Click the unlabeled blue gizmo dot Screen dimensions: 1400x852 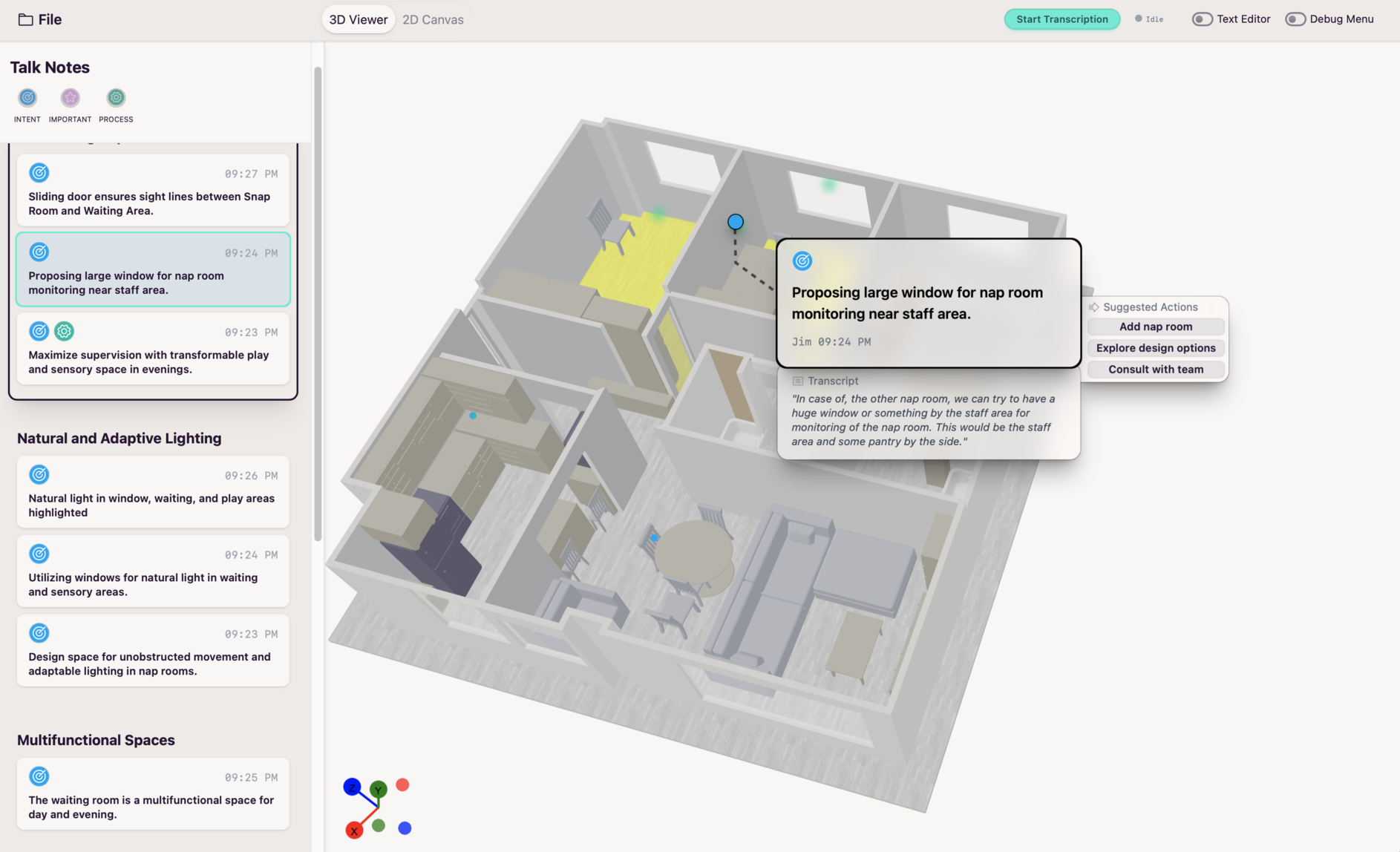405,828
